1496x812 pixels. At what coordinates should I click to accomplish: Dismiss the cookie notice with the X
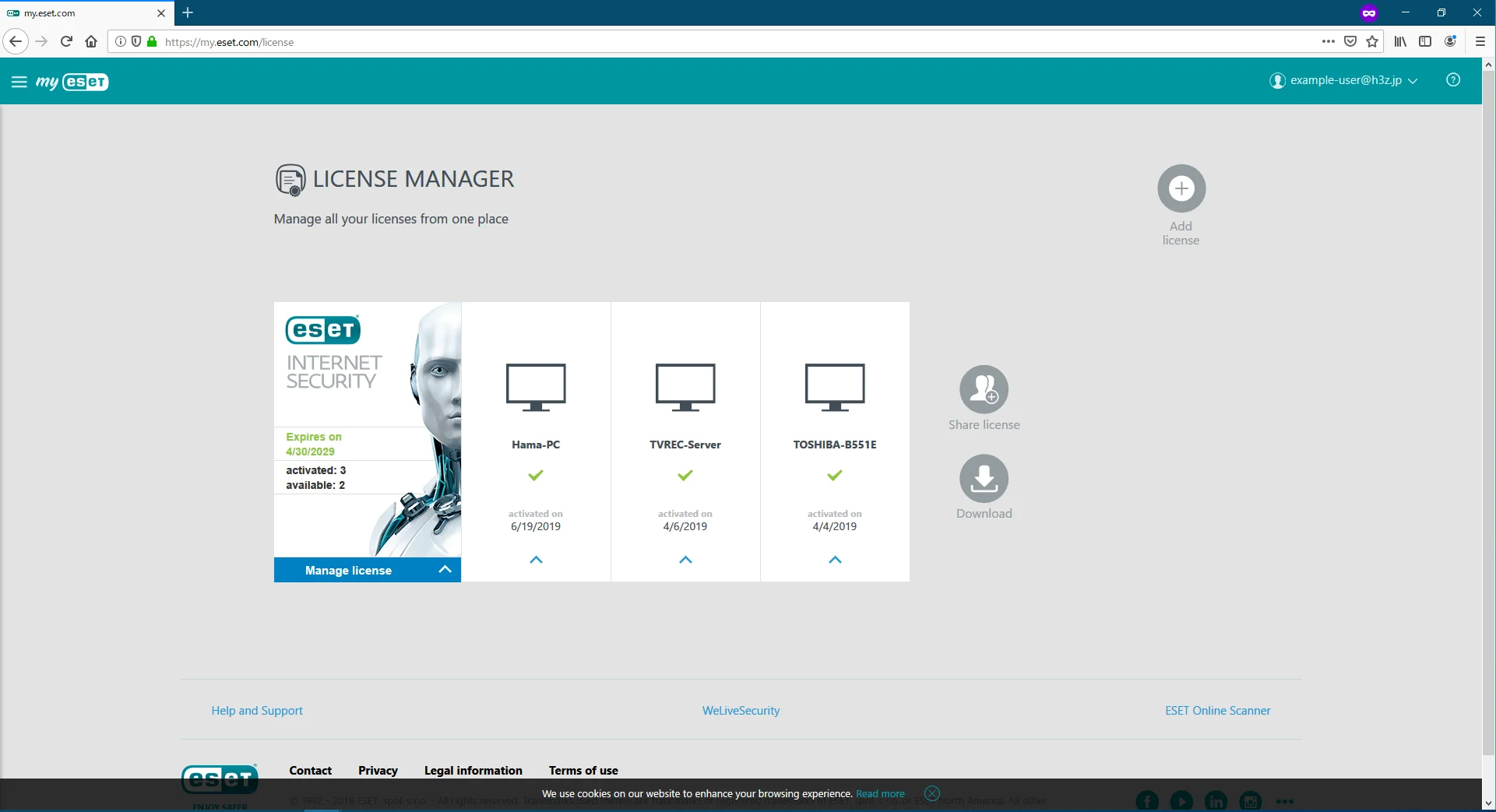pyautogui.click(x=932, y=793)
